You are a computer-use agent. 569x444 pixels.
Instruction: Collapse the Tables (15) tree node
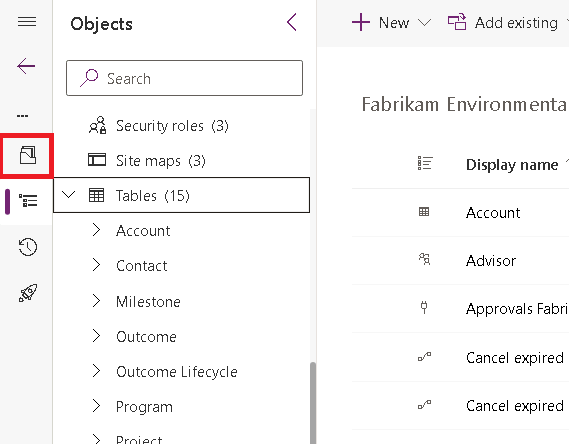click(x=68, y=195)
